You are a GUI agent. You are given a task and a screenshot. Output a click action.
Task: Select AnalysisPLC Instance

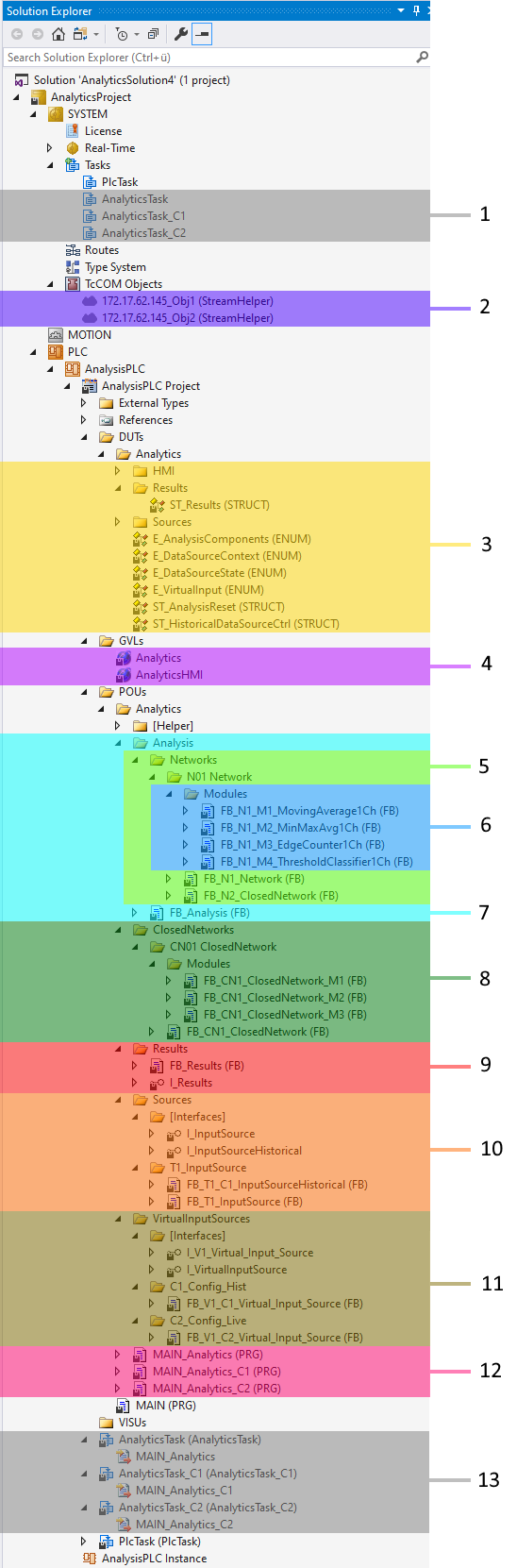pos(154,1559)
